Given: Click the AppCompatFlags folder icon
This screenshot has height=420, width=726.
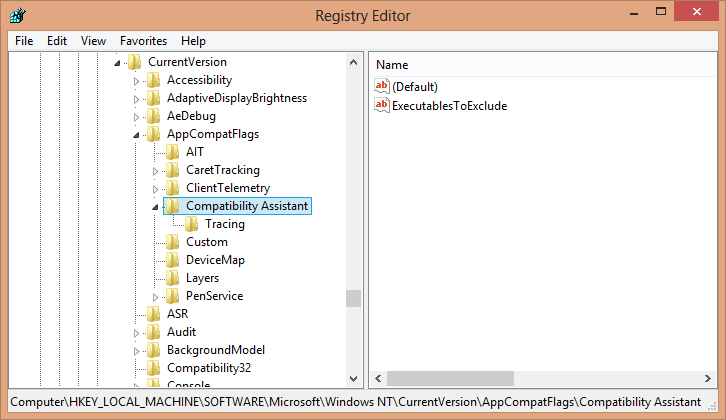Looking at the screenshot, I should point(153,134).
